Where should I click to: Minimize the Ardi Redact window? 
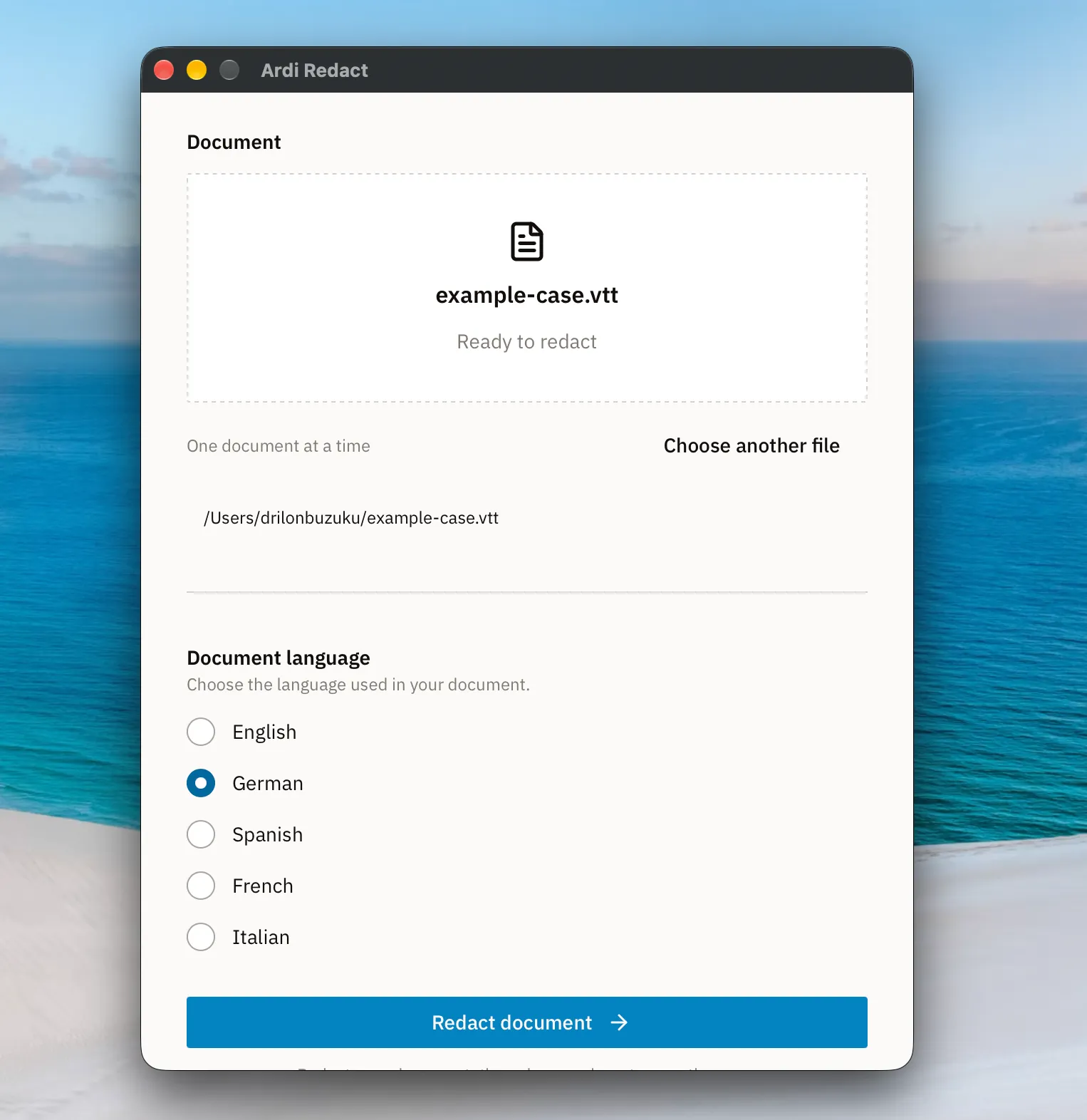click(x=197, y=70)
